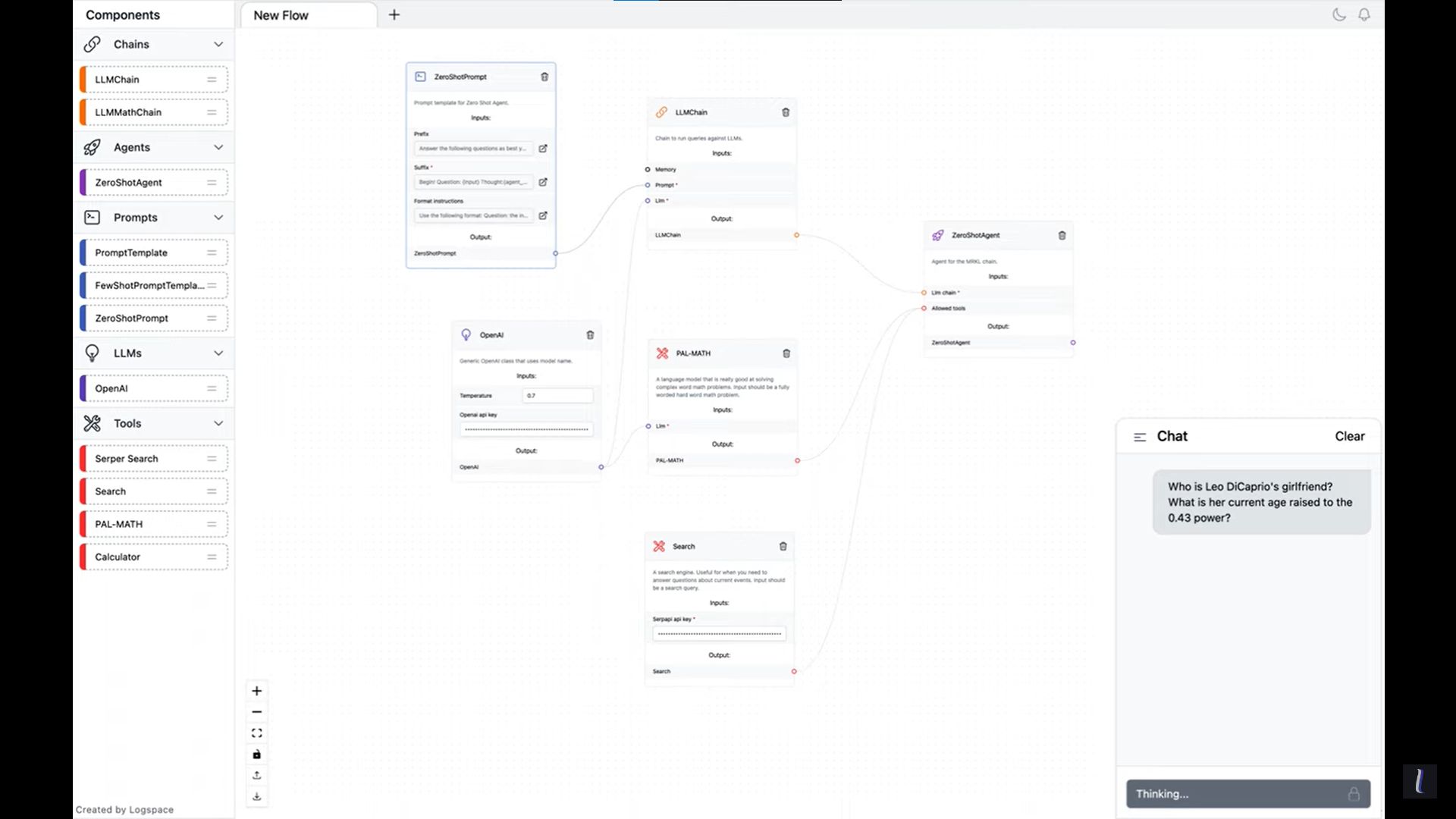Click the Clear button in Chat panel
The width and height of the screenshot is (1456, 819).
1350,435
